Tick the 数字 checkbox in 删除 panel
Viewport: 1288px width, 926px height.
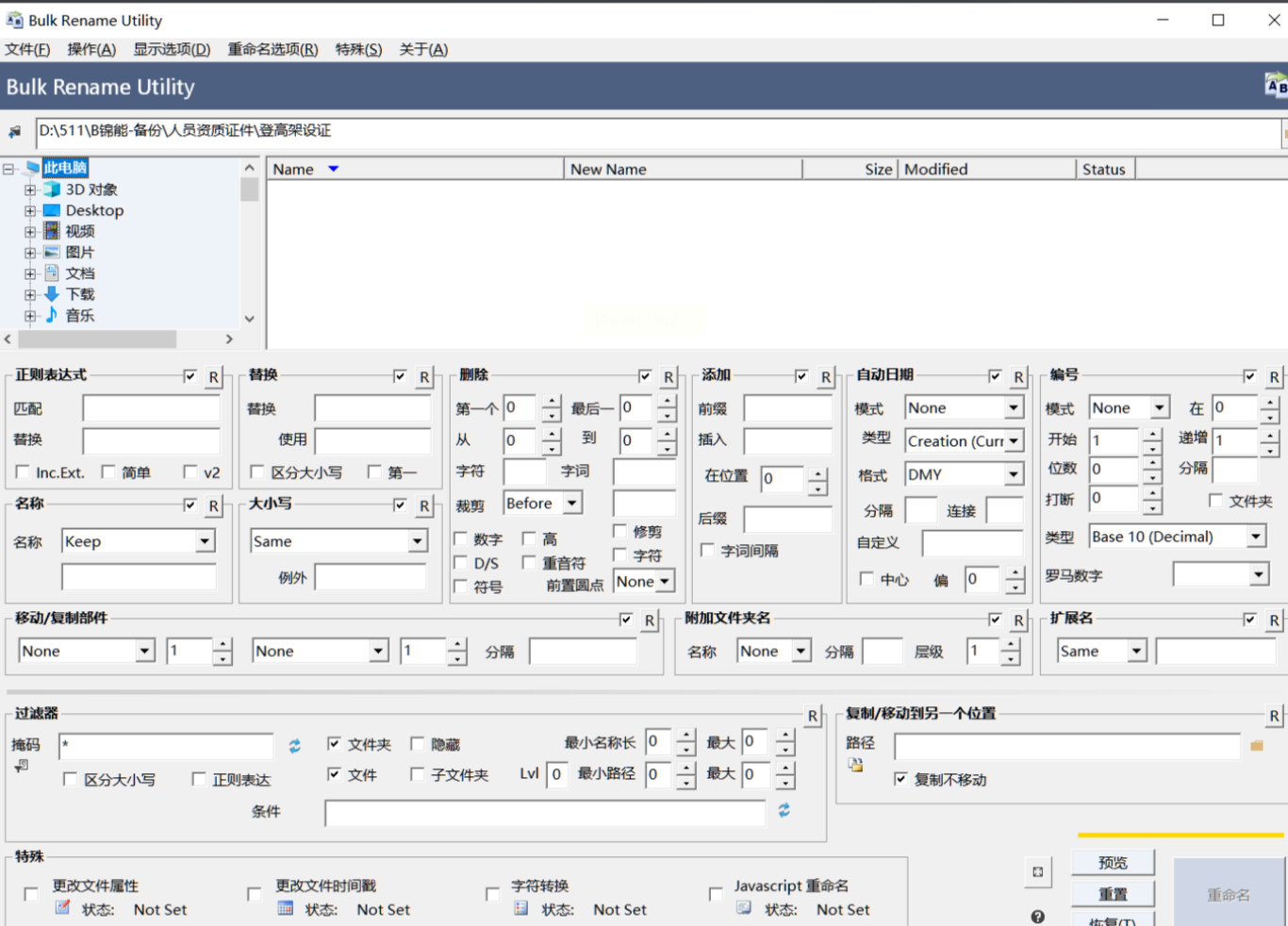[x=461, y=539]
